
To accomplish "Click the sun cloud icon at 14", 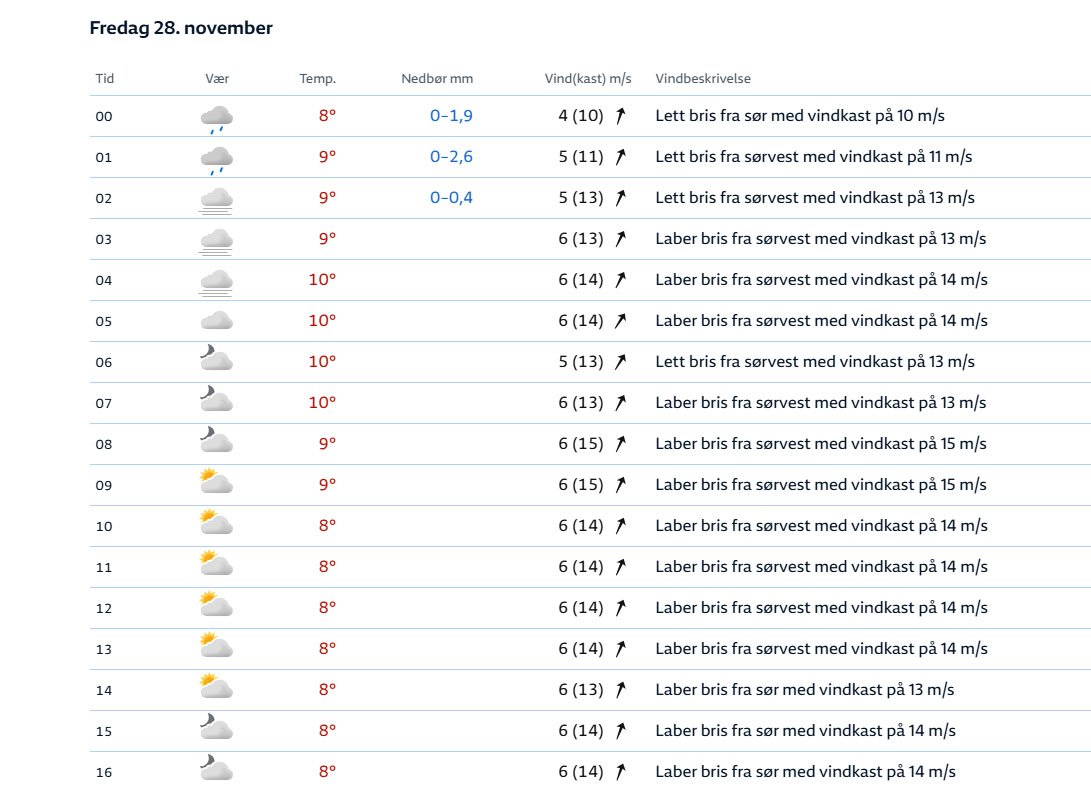I will [x=216, y=688].
